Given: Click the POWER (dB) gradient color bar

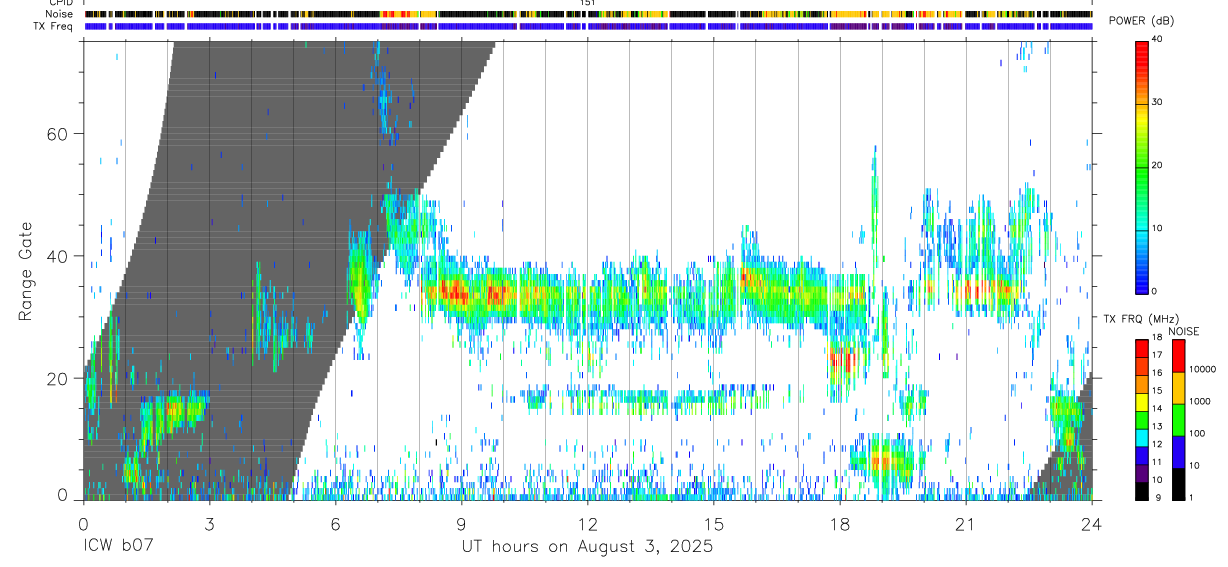Looking at the screenshot, I should 1142,166.
